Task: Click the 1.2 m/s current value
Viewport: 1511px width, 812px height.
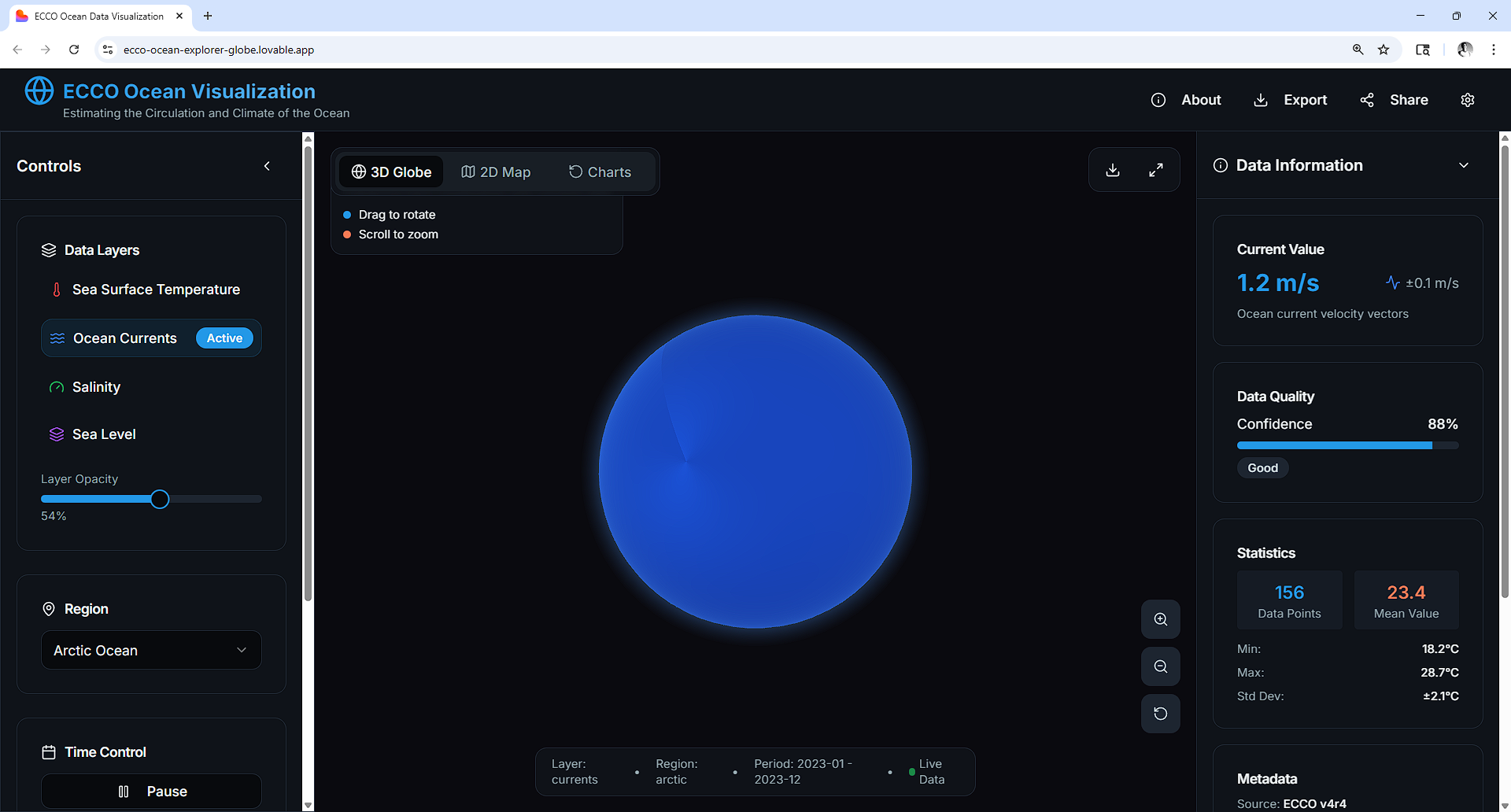Action: tap(1278, 282)
